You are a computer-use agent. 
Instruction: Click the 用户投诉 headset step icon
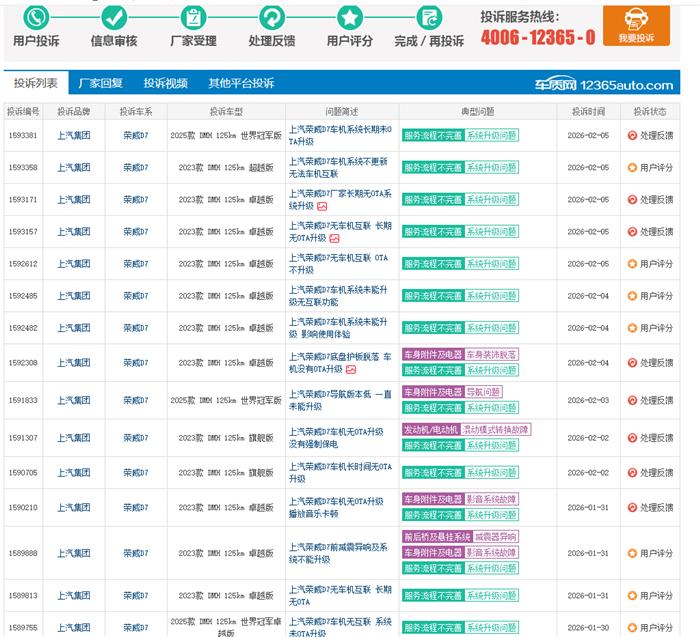click(x=36, y=17)
